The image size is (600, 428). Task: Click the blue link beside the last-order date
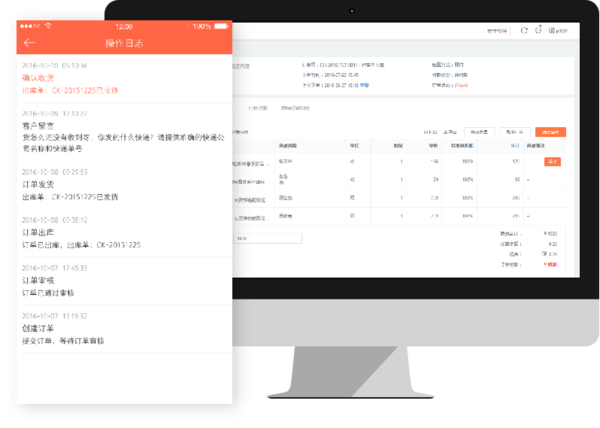(364, 85)
